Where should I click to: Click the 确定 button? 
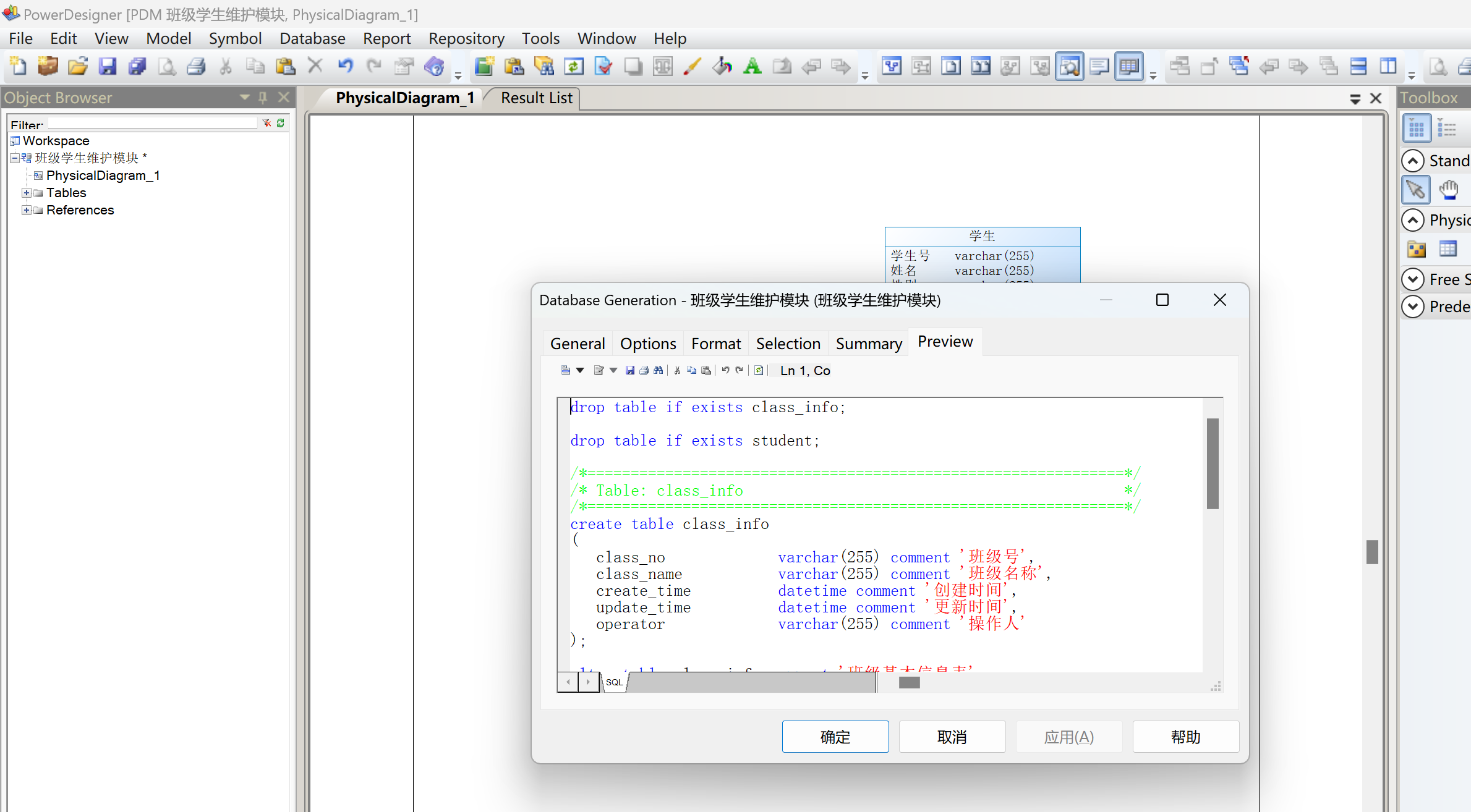[835, 737]
